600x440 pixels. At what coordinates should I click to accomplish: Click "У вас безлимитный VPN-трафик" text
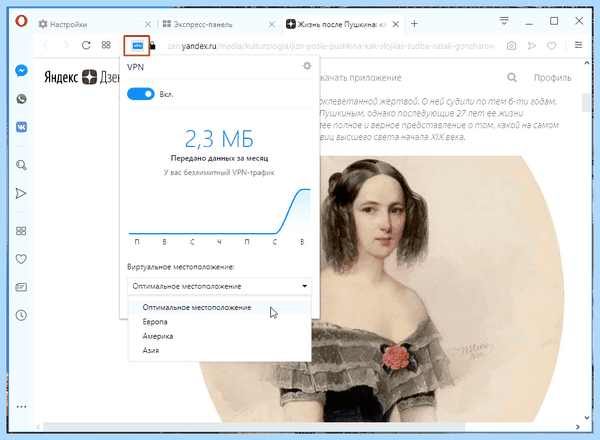pyautogui.click(x=219, y=173)
